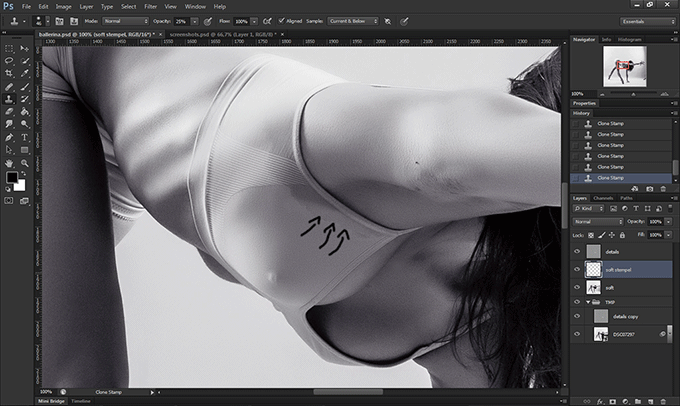Switch to the Channels tab
This screenshot has height=406, width=680.
(603, 198)
